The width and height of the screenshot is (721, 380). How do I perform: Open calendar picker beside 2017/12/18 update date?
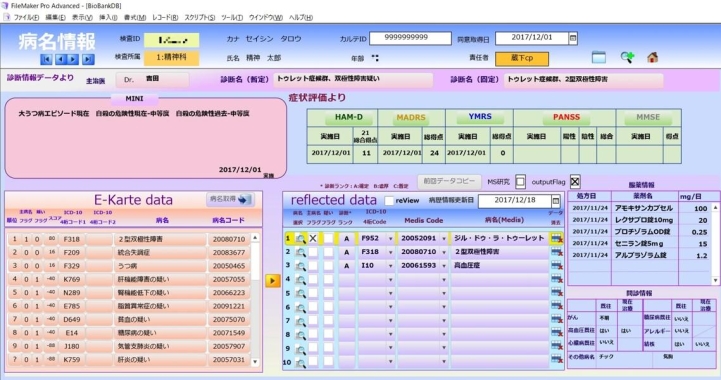pyautogui.click(x=556, y=201)
